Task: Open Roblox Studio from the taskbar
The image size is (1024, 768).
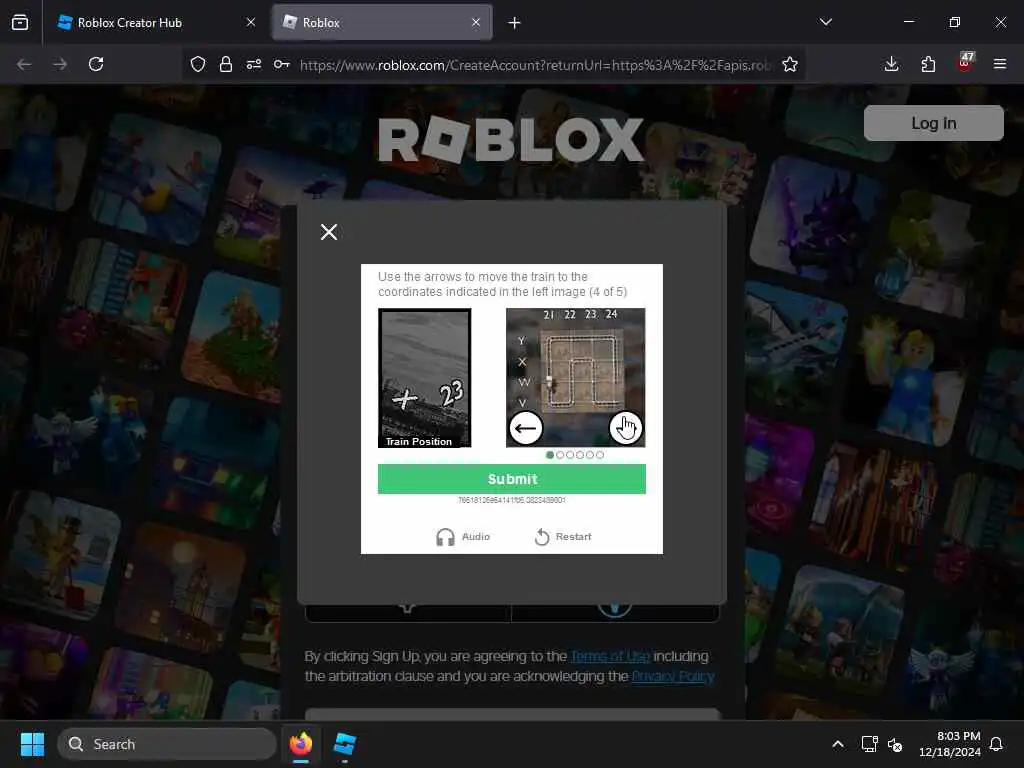Action: (344, 744)
